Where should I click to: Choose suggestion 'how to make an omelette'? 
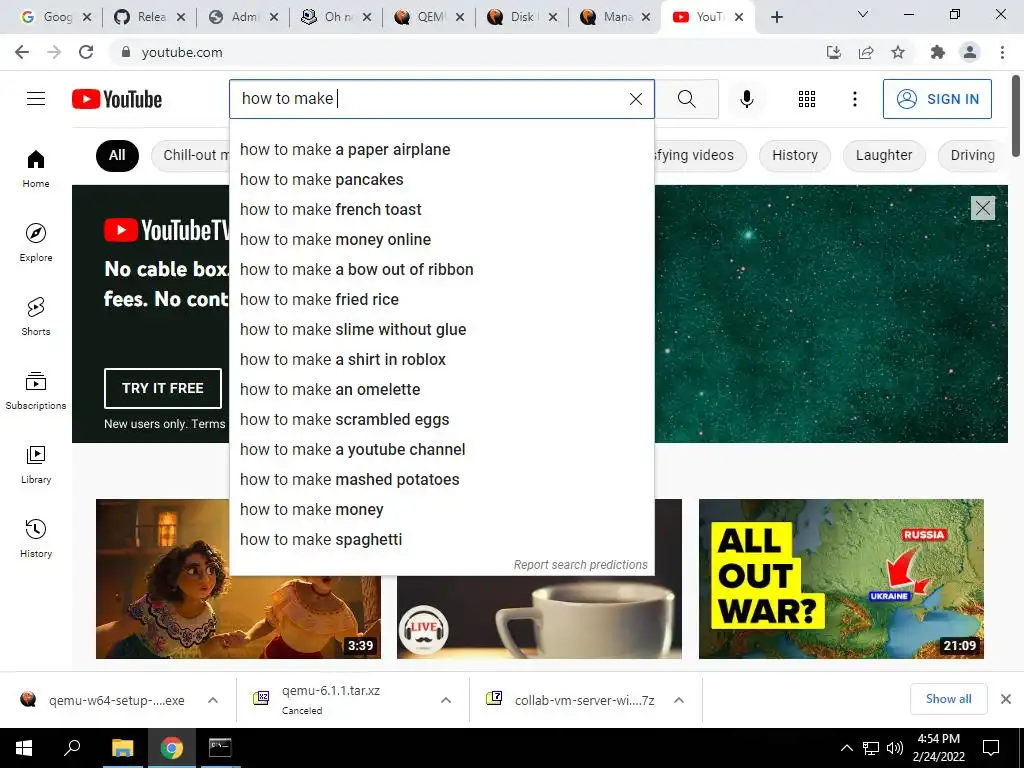click(x=441, y=390)
